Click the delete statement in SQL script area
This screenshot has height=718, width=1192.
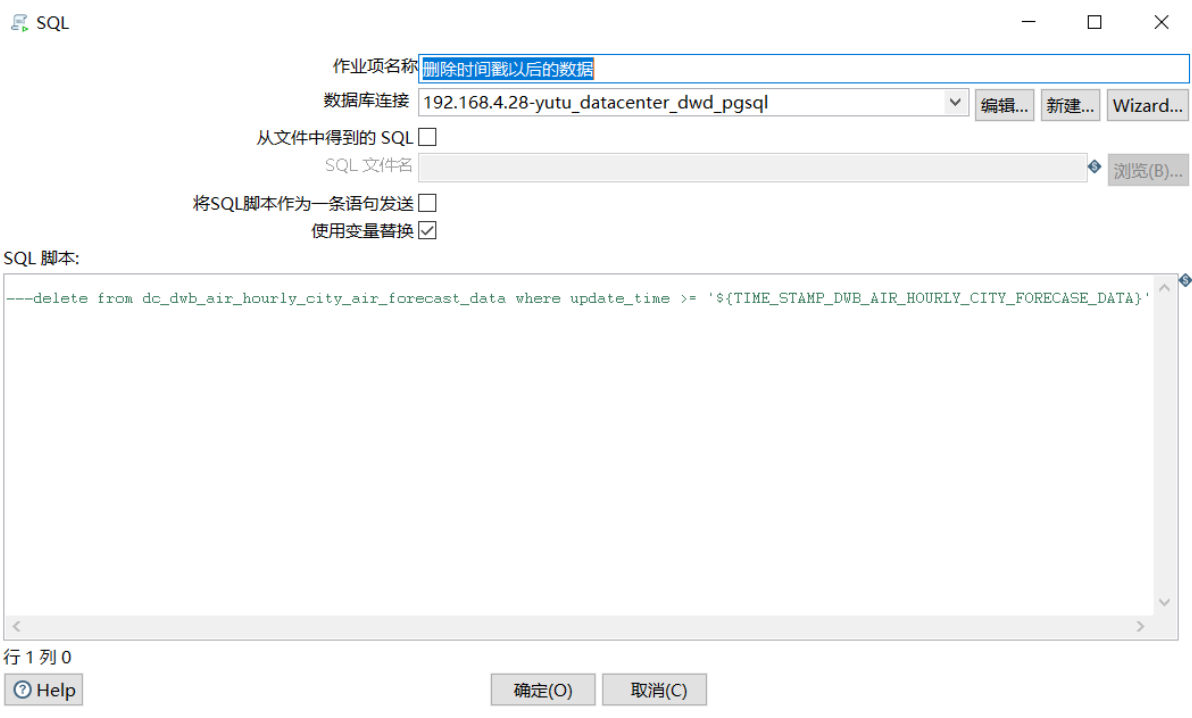[578, 298]
